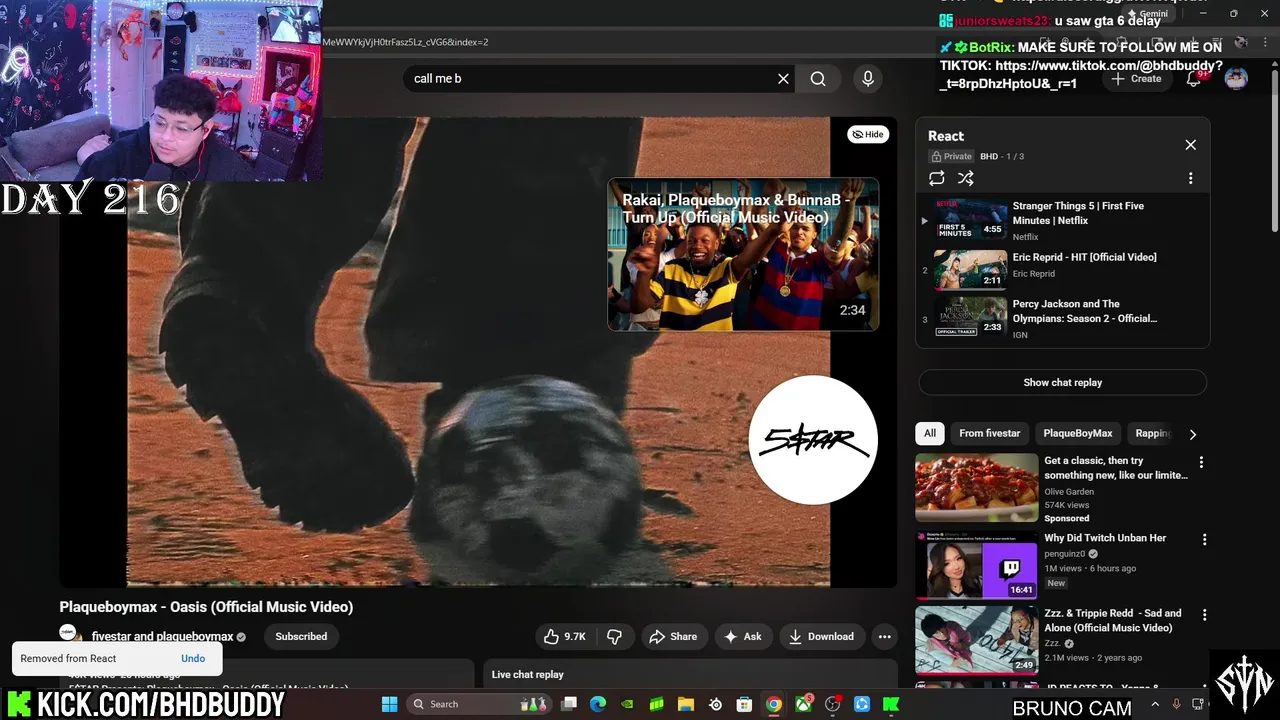
Task: Select the All filter chip
Action: (930, 433)
